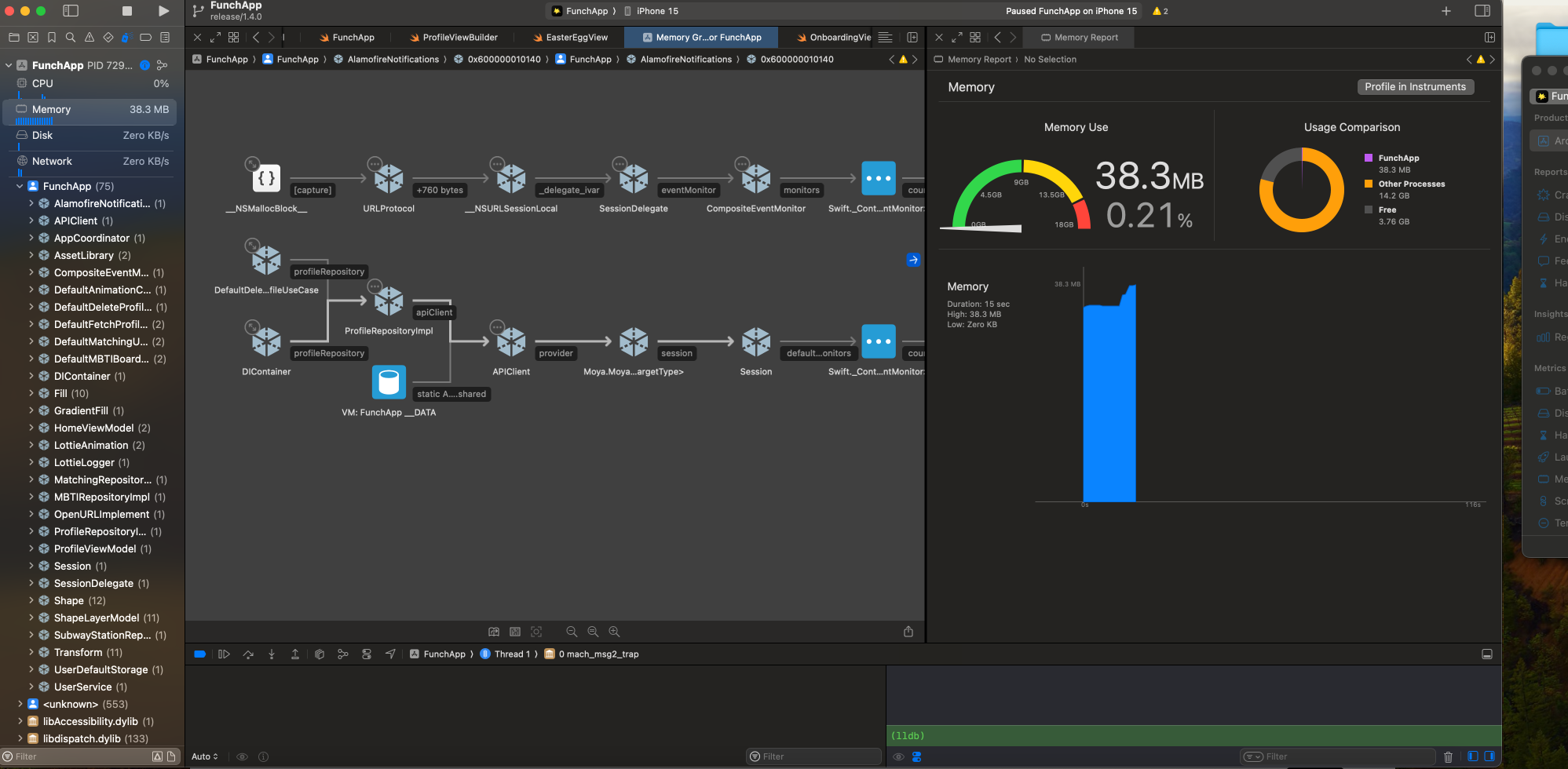The image size is (1568, 769).
Task: Open the Find navigator magnifier icon
Action: pyautogui.click(x=71, y=37)
